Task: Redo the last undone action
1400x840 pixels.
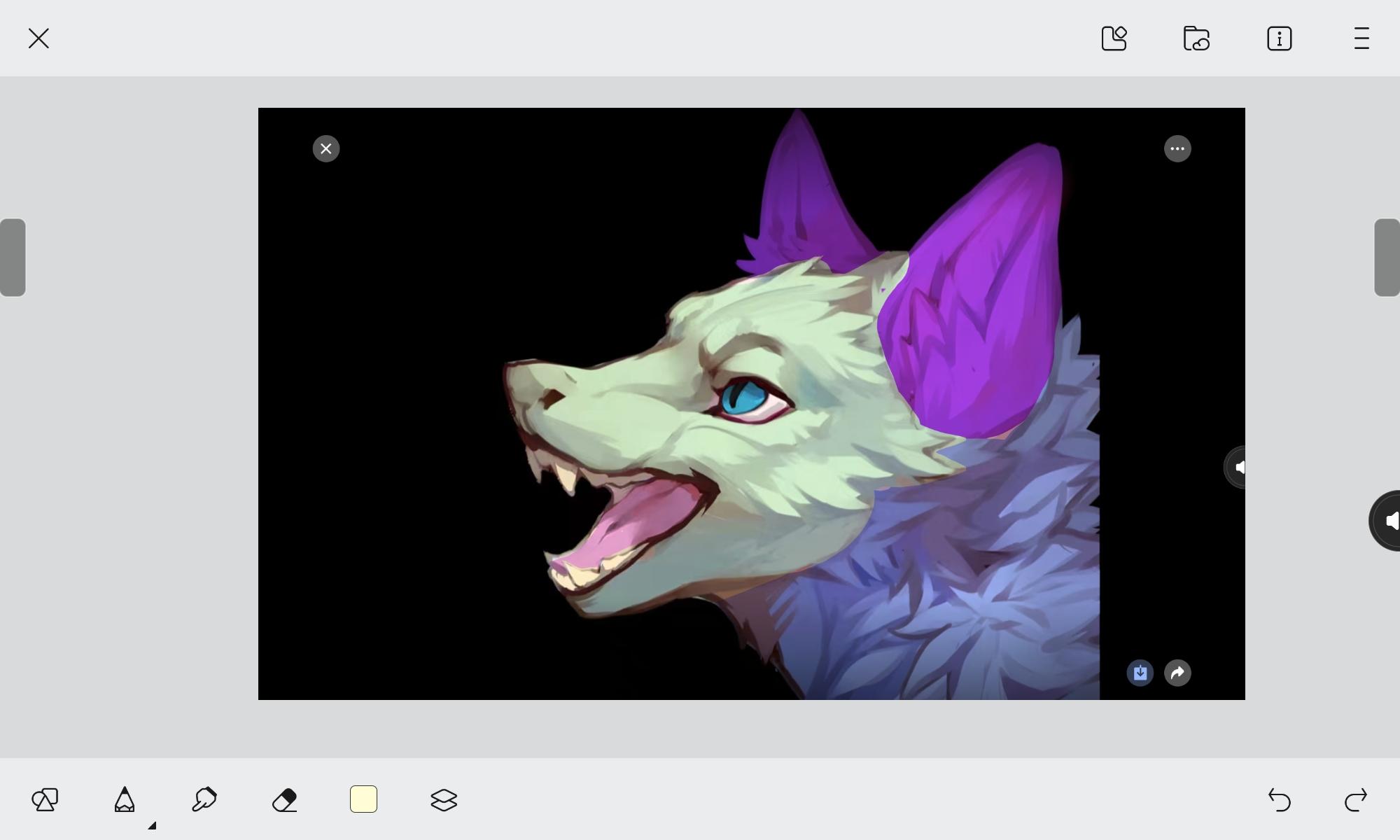Action: [x=1356, y=799]
